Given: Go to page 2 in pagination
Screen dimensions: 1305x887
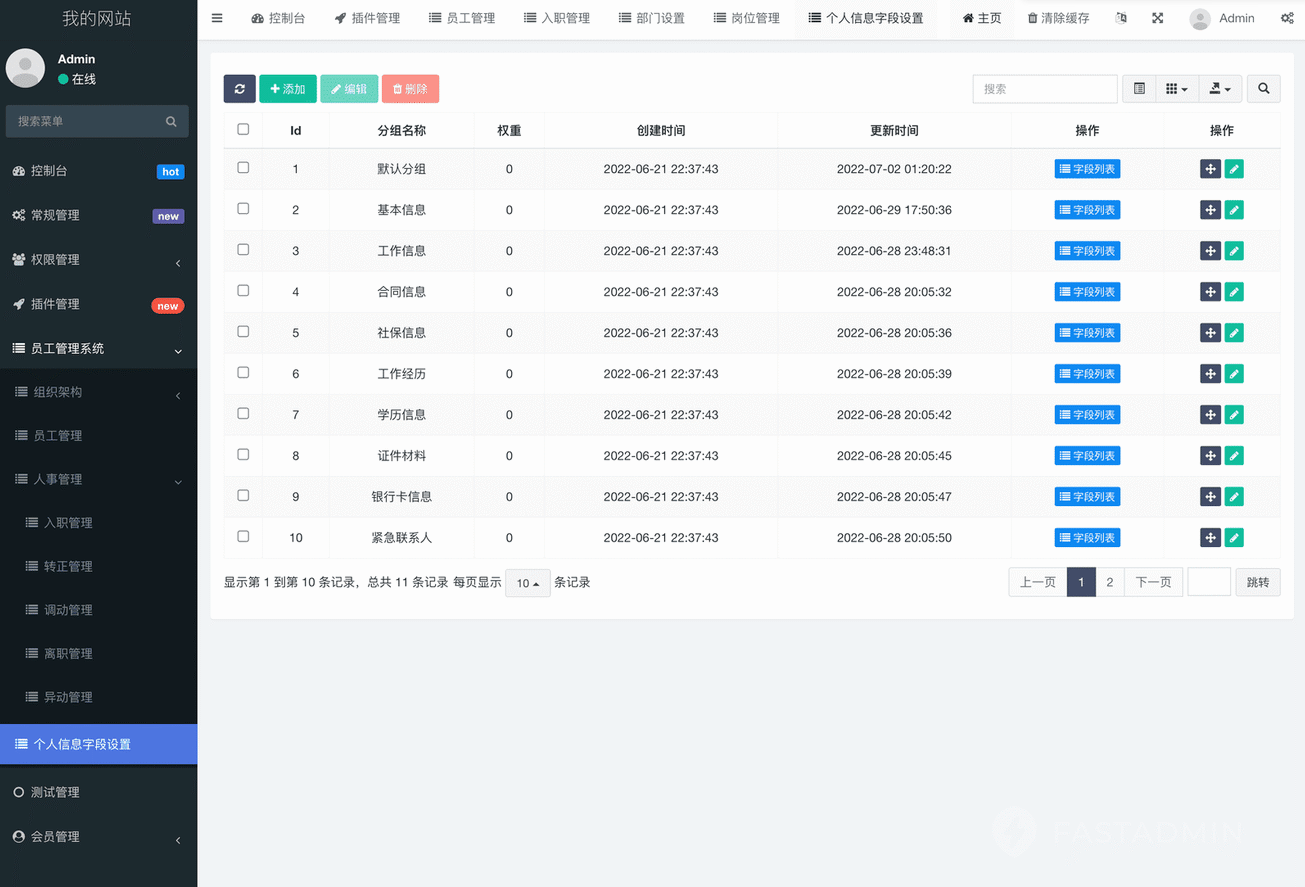Looking at the screenshot, I should (x=1109, y=582).
